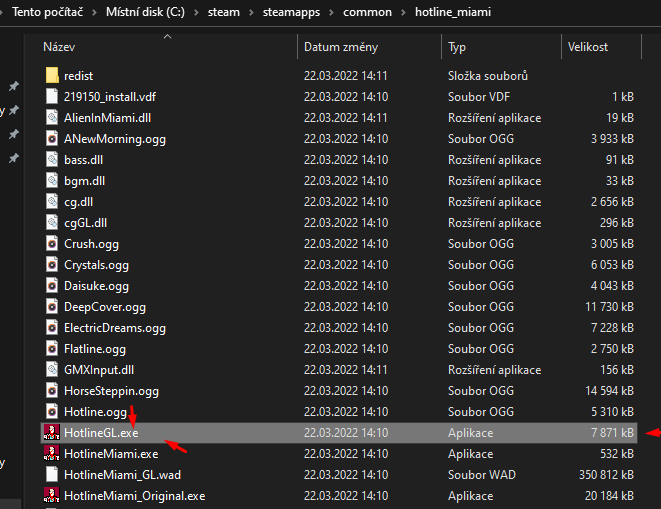Click the Hotline.ogg audio icon
661x509 pixels.
tap(52, 412)
